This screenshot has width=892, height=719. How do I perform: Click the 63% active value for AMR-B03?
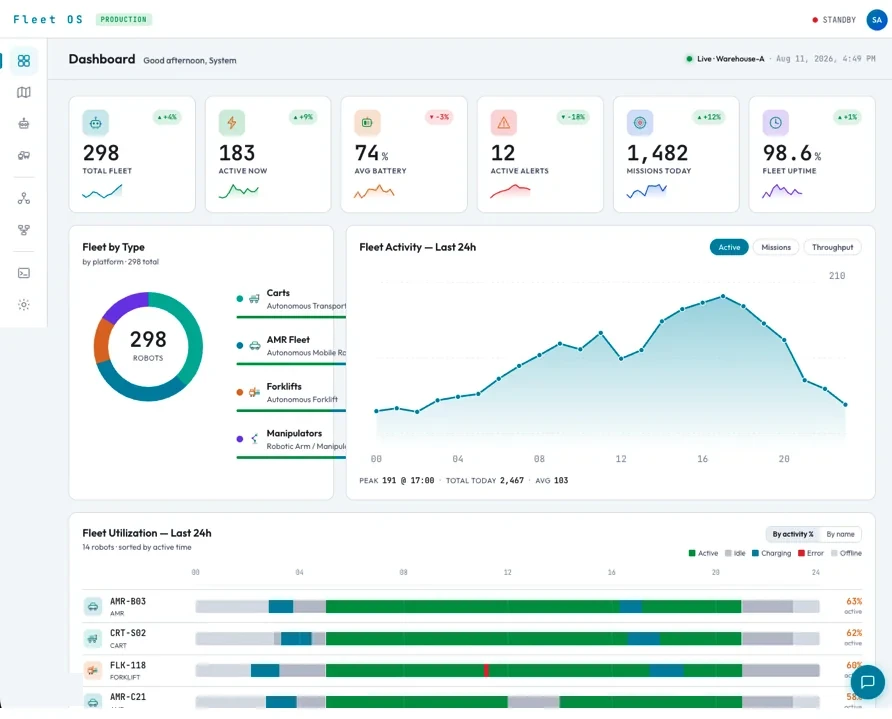(x=854, y=601)
